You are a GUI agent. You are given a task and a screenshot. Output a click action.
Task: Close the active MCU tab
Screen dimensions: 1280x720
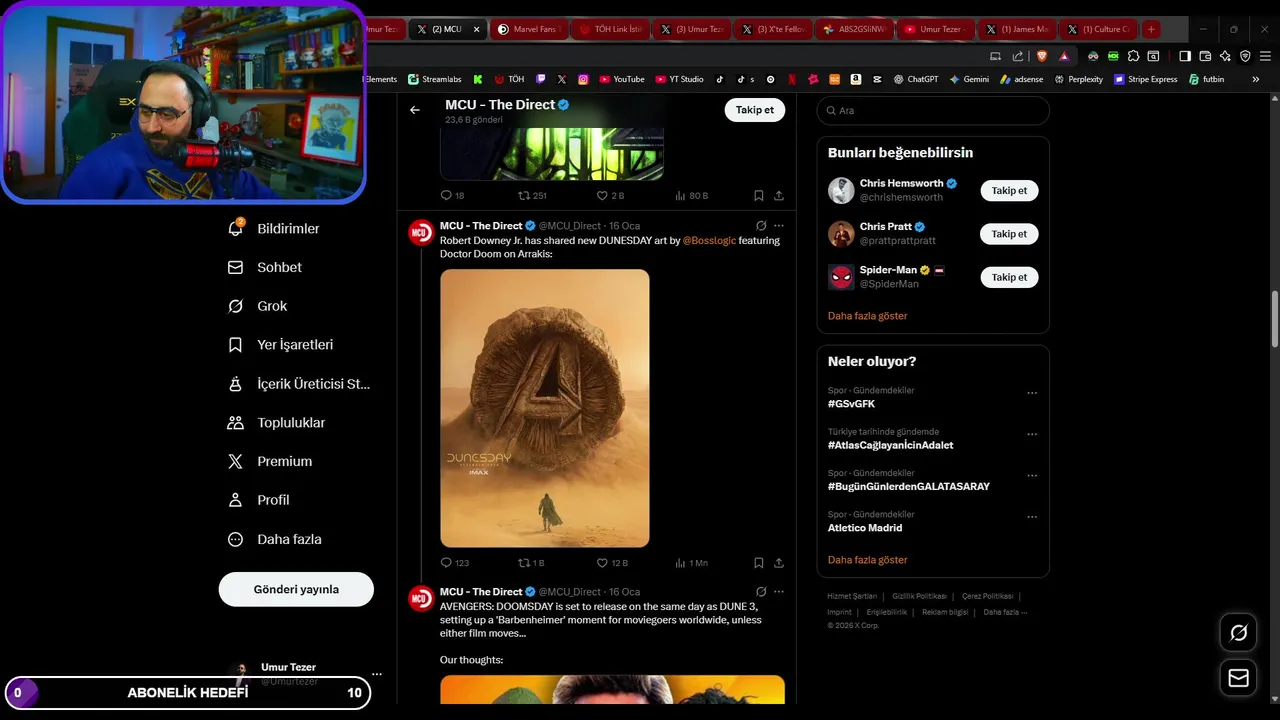coord(476,29)
